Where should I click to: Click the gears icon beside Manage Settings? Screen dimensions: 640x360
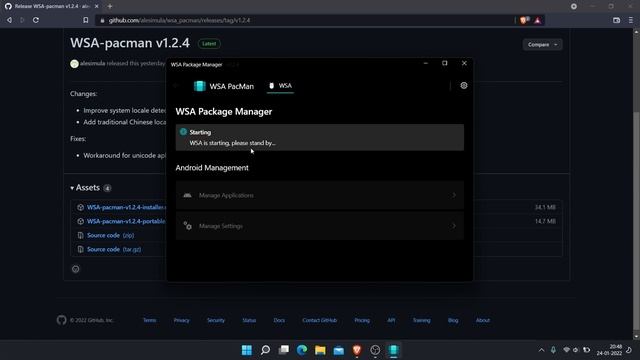tap(187, 226)
